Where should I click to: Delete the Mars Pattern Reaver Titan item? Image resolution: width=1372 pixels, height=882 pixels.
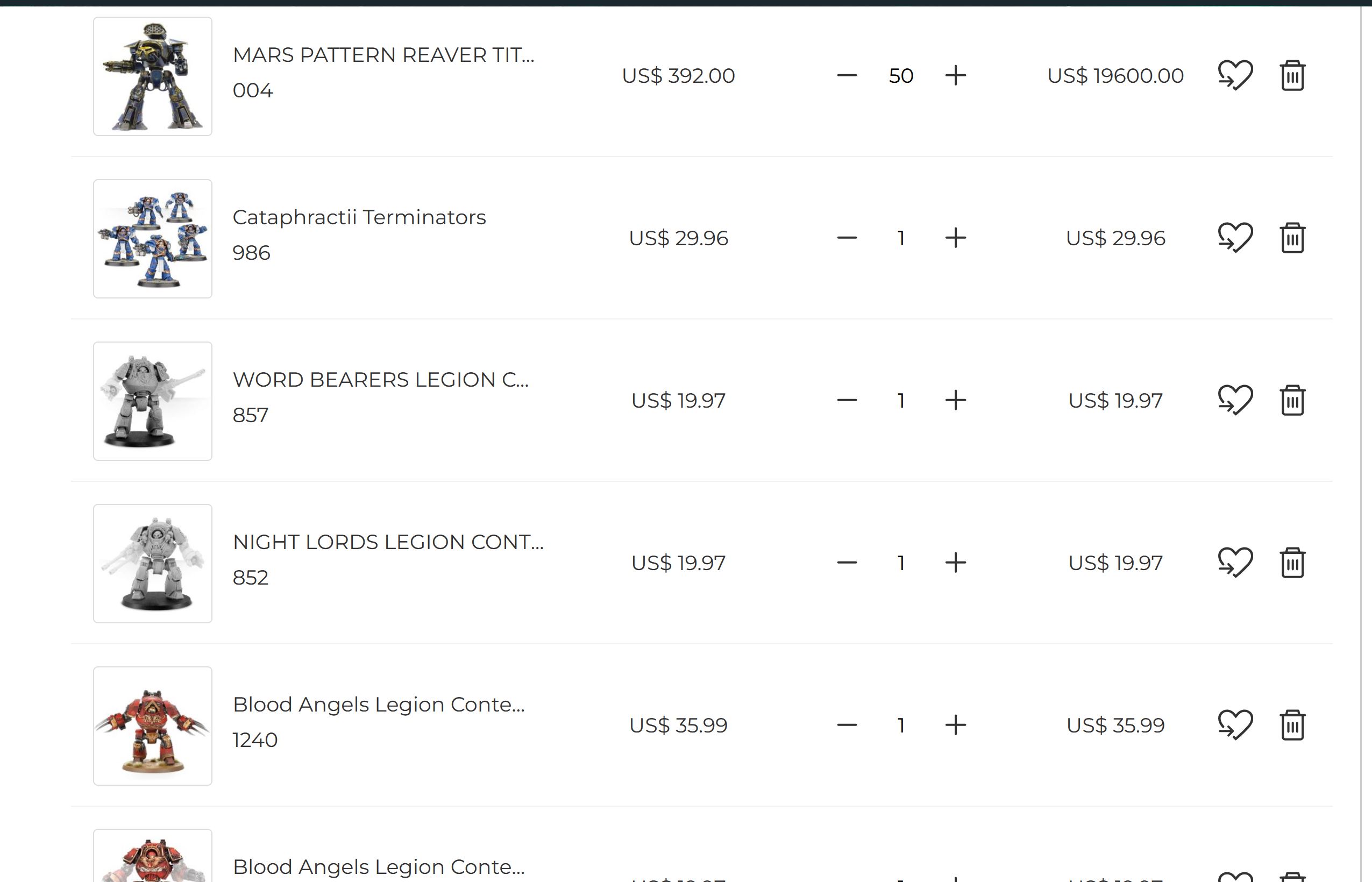(1292, 76)
